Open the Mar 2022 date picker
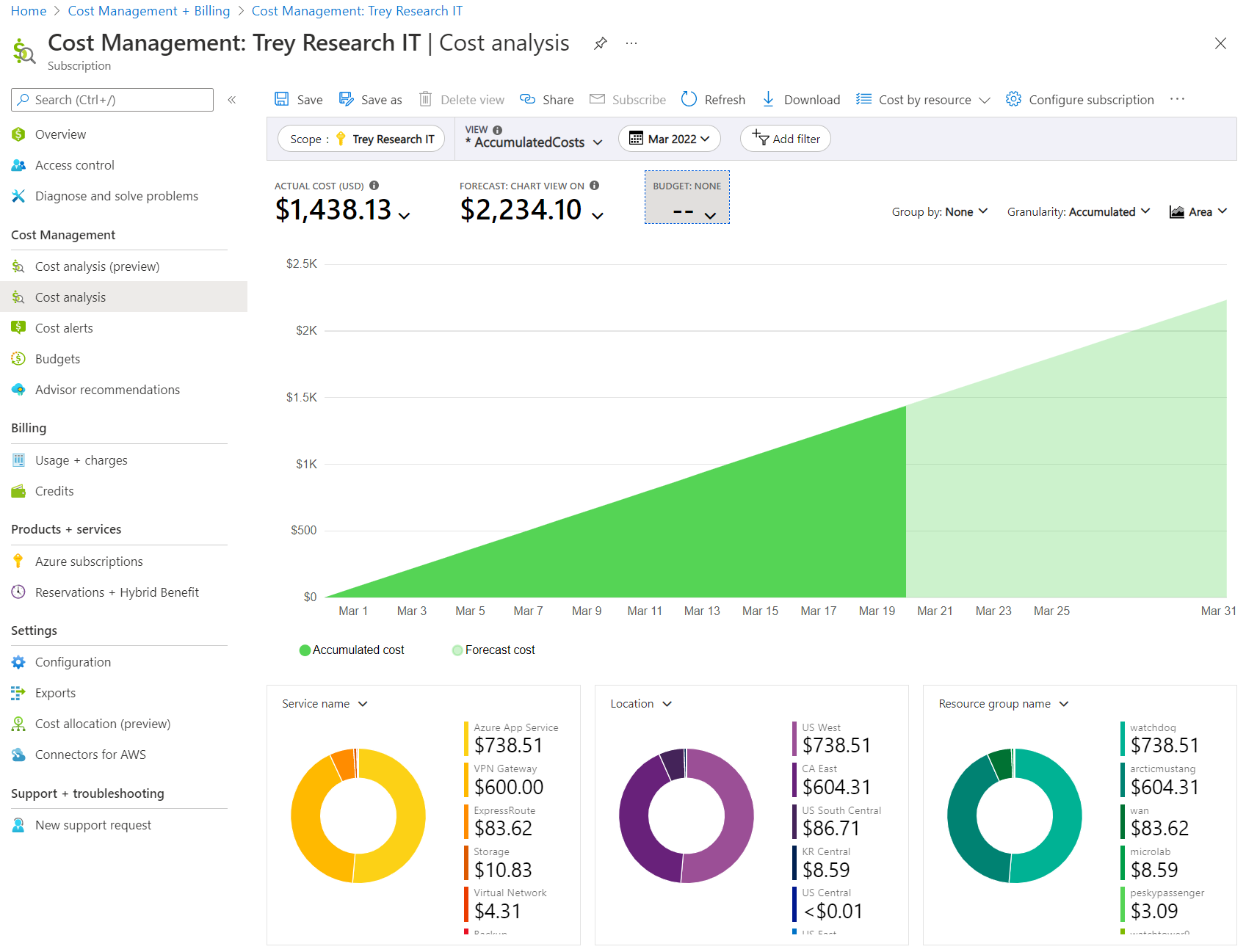This screenshot has height=952, width=1246. tap(669, 139)
